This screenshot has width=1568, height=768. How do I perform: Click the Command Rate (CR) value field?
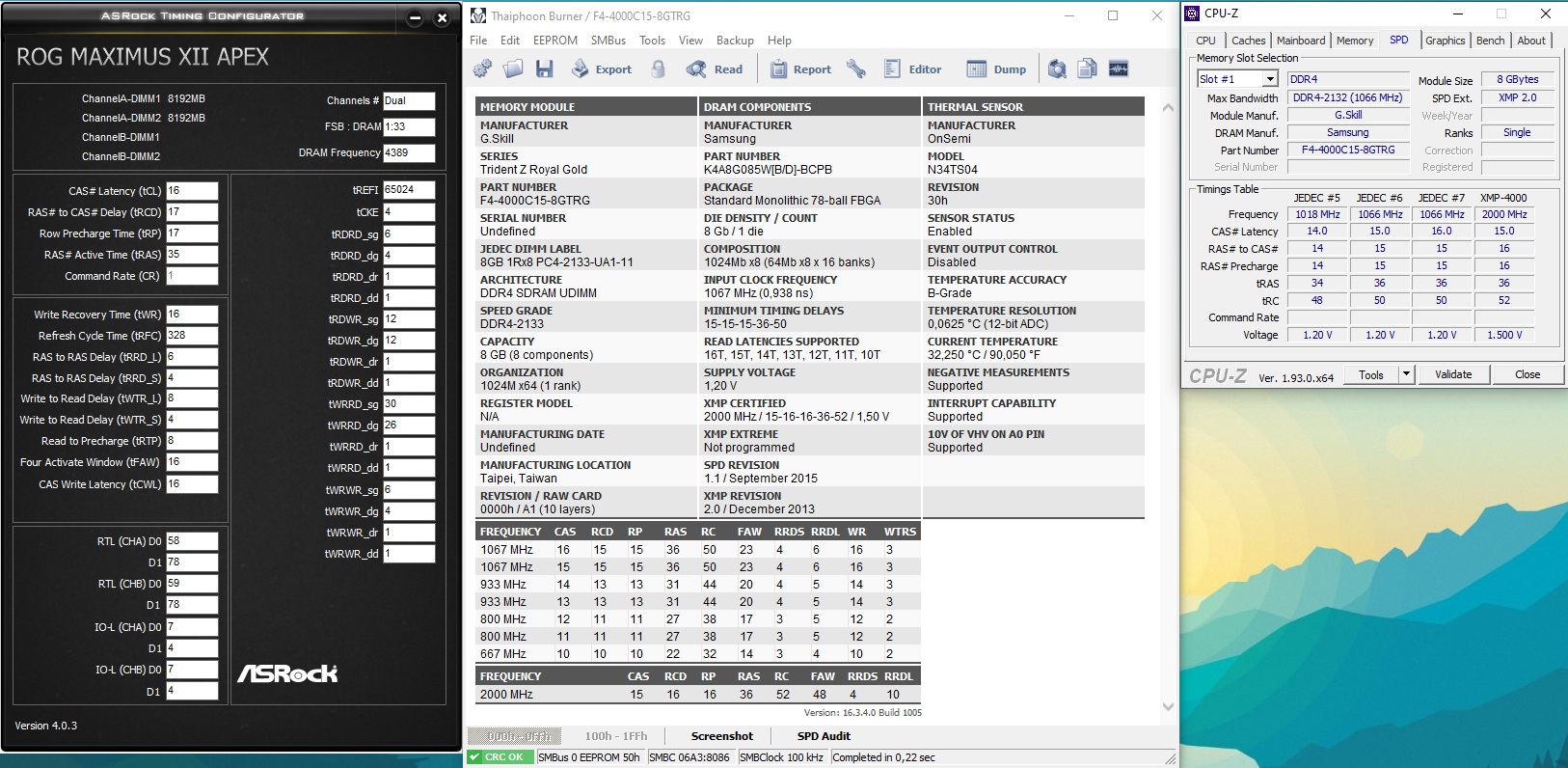(192, 276)
